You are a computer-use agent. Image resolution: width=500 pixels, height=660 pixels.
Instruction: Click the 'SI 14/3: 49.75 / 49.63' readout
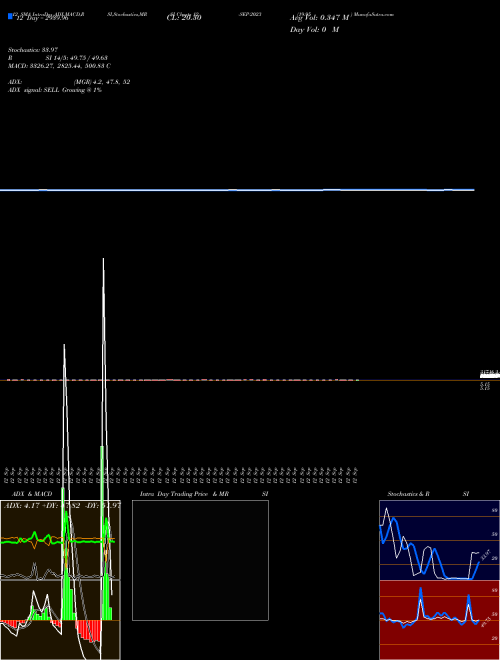[75, 58]
